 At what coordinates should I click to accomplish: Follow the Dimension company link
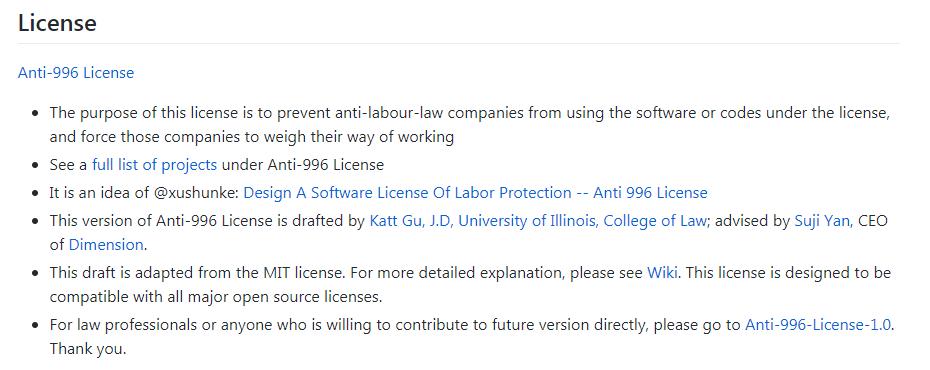click(x=106, y=244)
